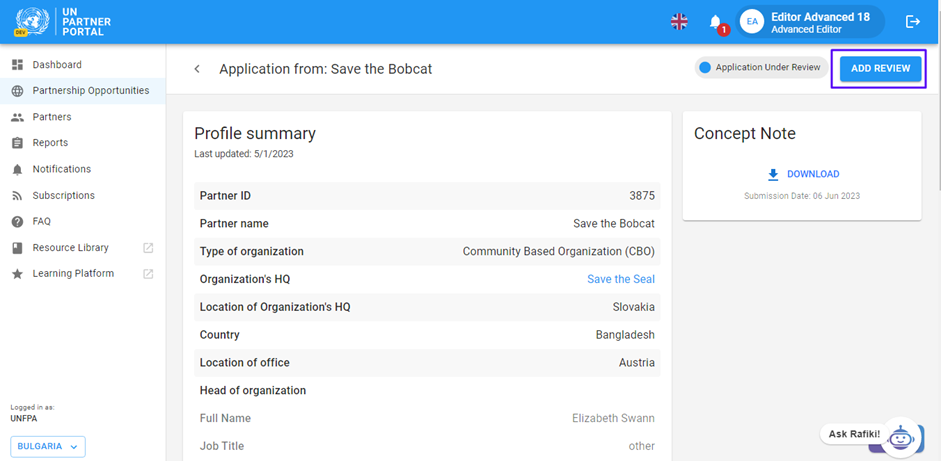941x461 pixels.
Task: Click Learning Platform external link icon
Action: click(148, 274)
